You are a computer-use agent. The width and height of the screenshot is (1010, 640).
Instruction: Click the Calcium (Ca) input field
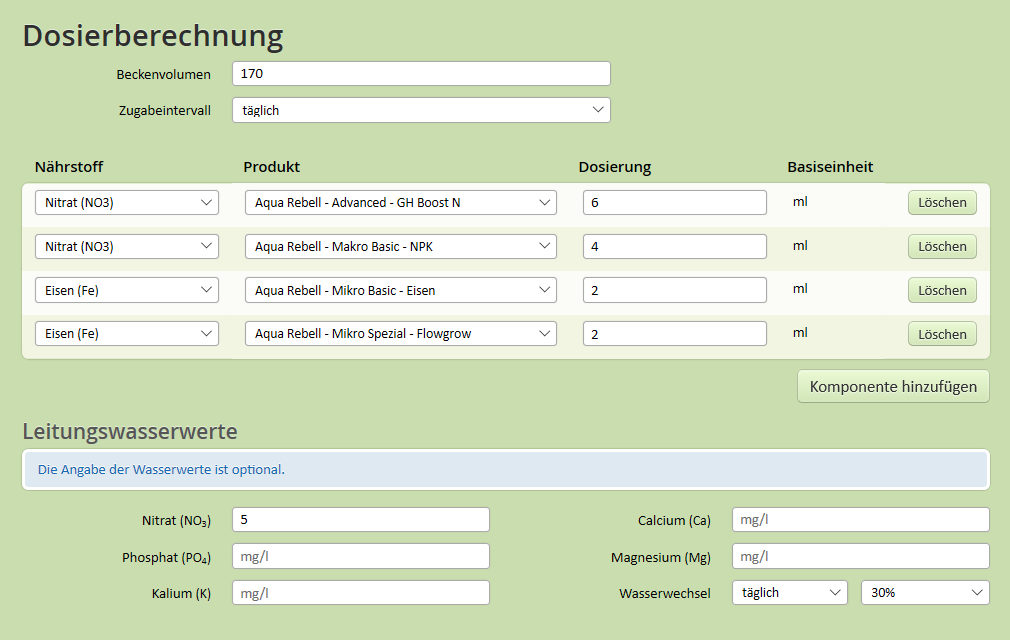(x=860, y=520)
